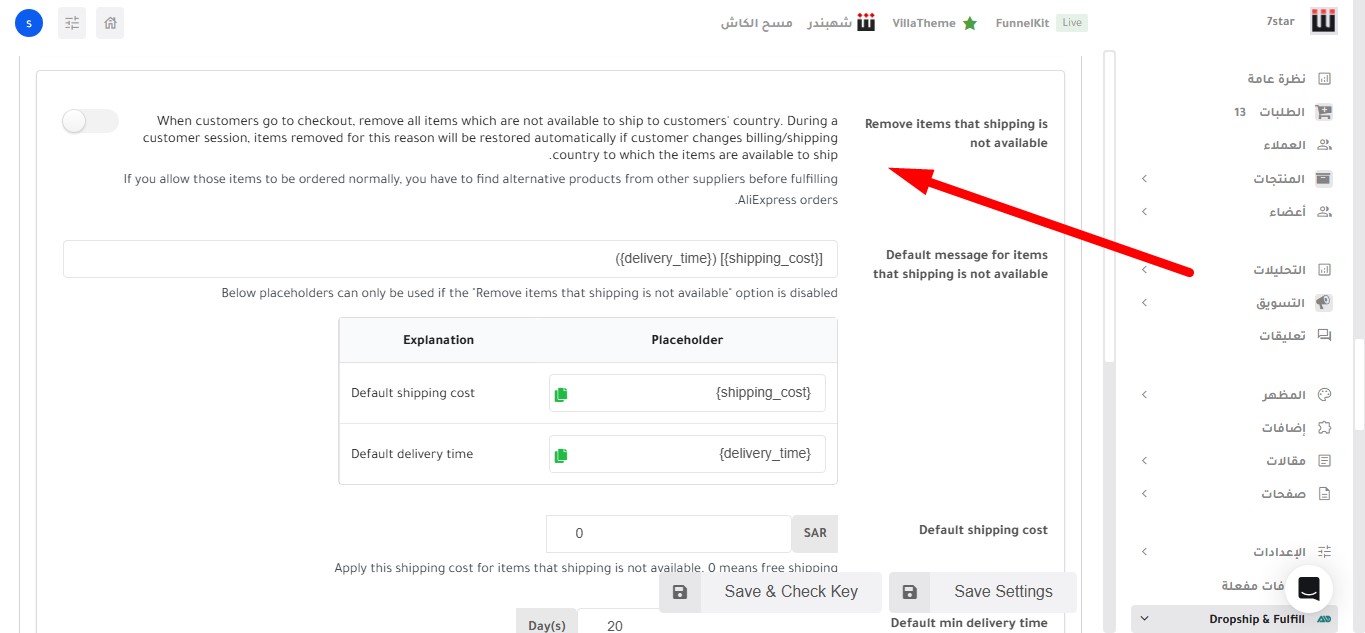The width and height of the screenshot is (1365, 633).
Task: Expand the المنتجات sidebar submenu
Action: point(1145,179)
